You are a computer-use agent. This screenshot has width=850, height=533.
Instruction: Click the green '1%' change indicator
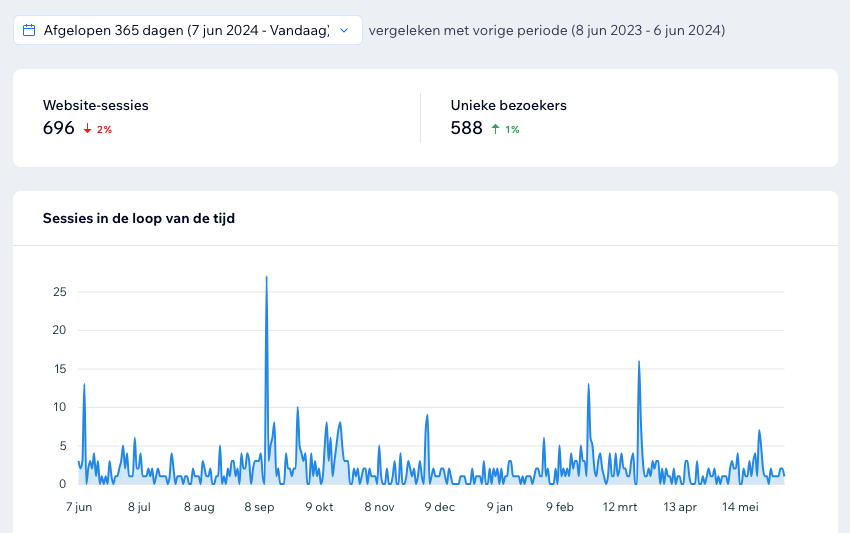coord(512,130)
